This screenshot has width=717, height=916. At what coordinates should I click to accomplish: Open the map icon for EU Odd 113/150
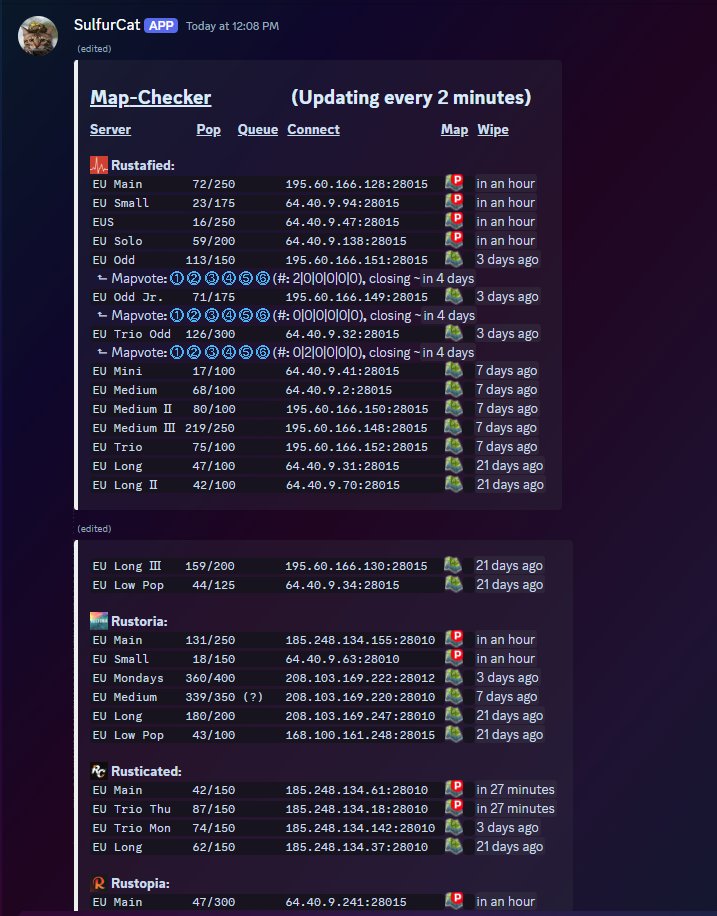[453, 258]
